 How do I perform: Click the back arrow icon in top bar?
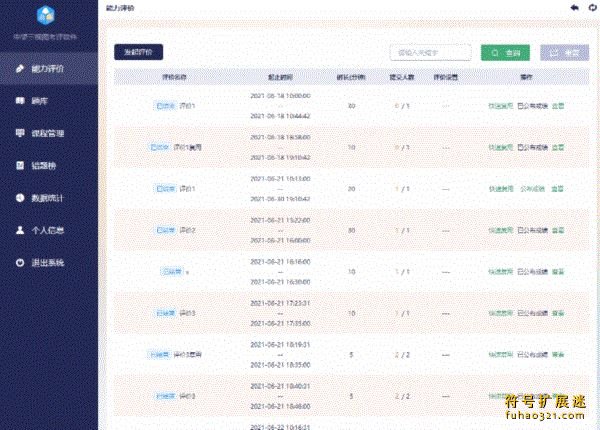click(574, 8)
